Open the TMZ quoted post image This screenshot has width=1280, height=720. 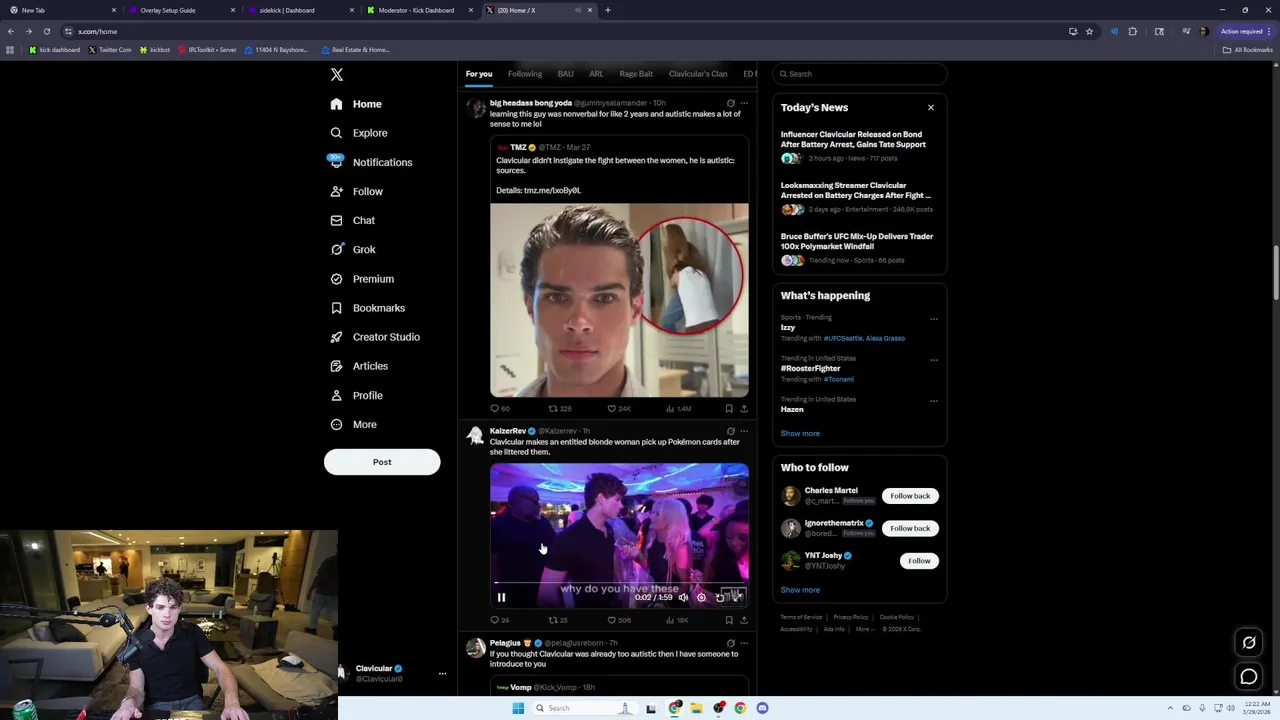619,300
